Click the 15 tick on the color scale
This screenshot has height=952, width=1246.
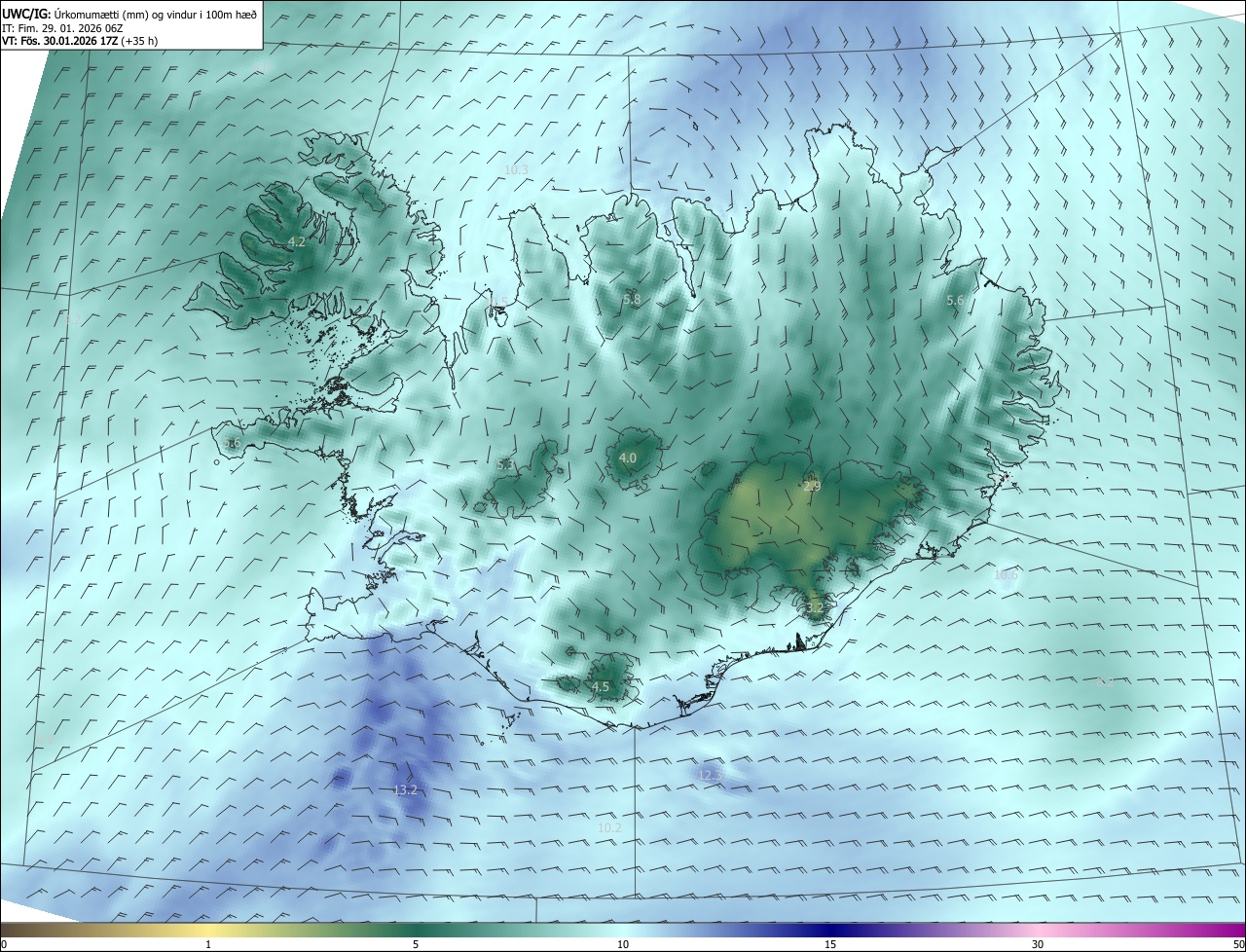click(x=830, y=944)
